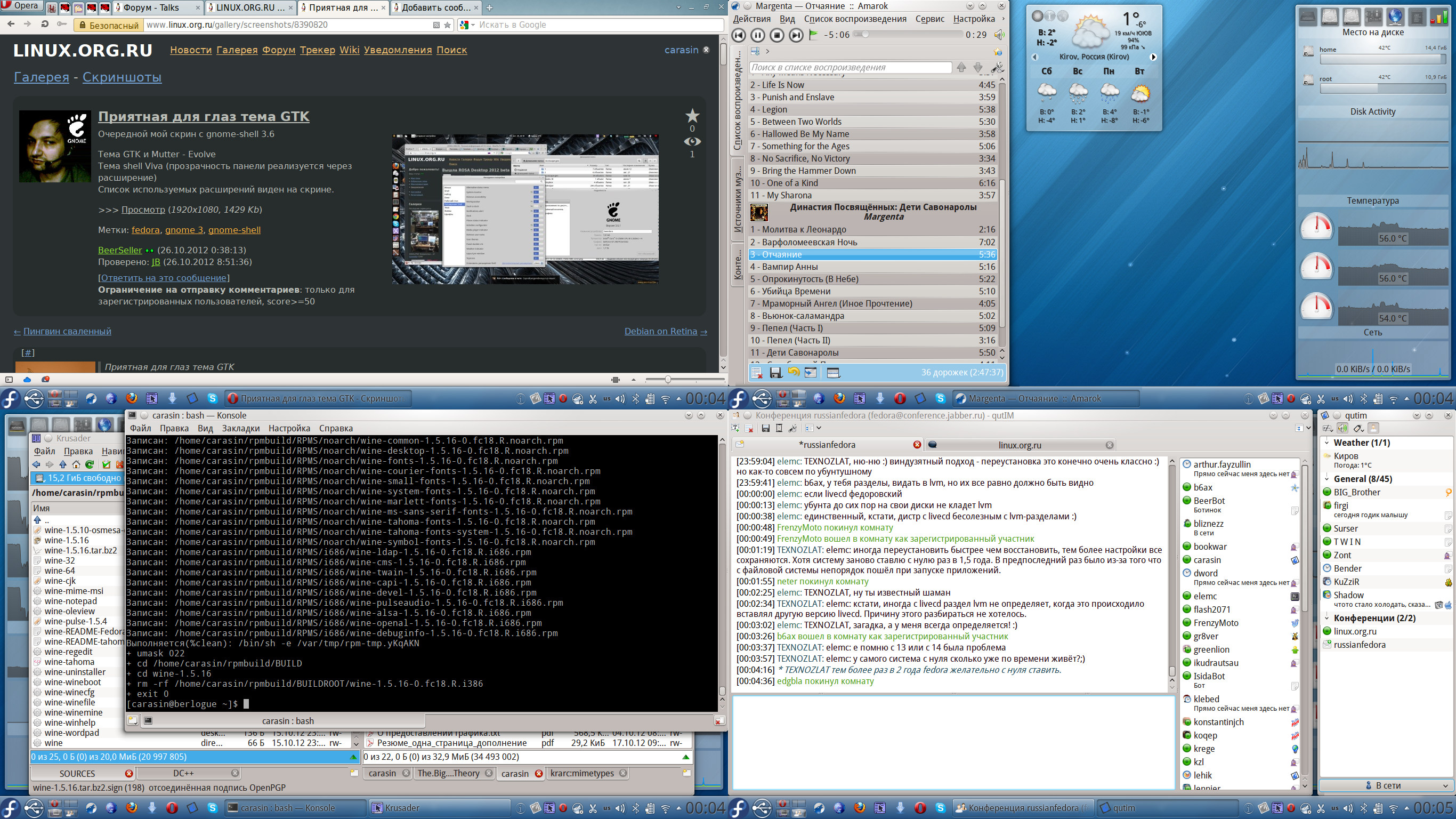Screen dimensions: 1456x819
Task: Open playlist search options wrench icon
Action: (x=997, y=67)
